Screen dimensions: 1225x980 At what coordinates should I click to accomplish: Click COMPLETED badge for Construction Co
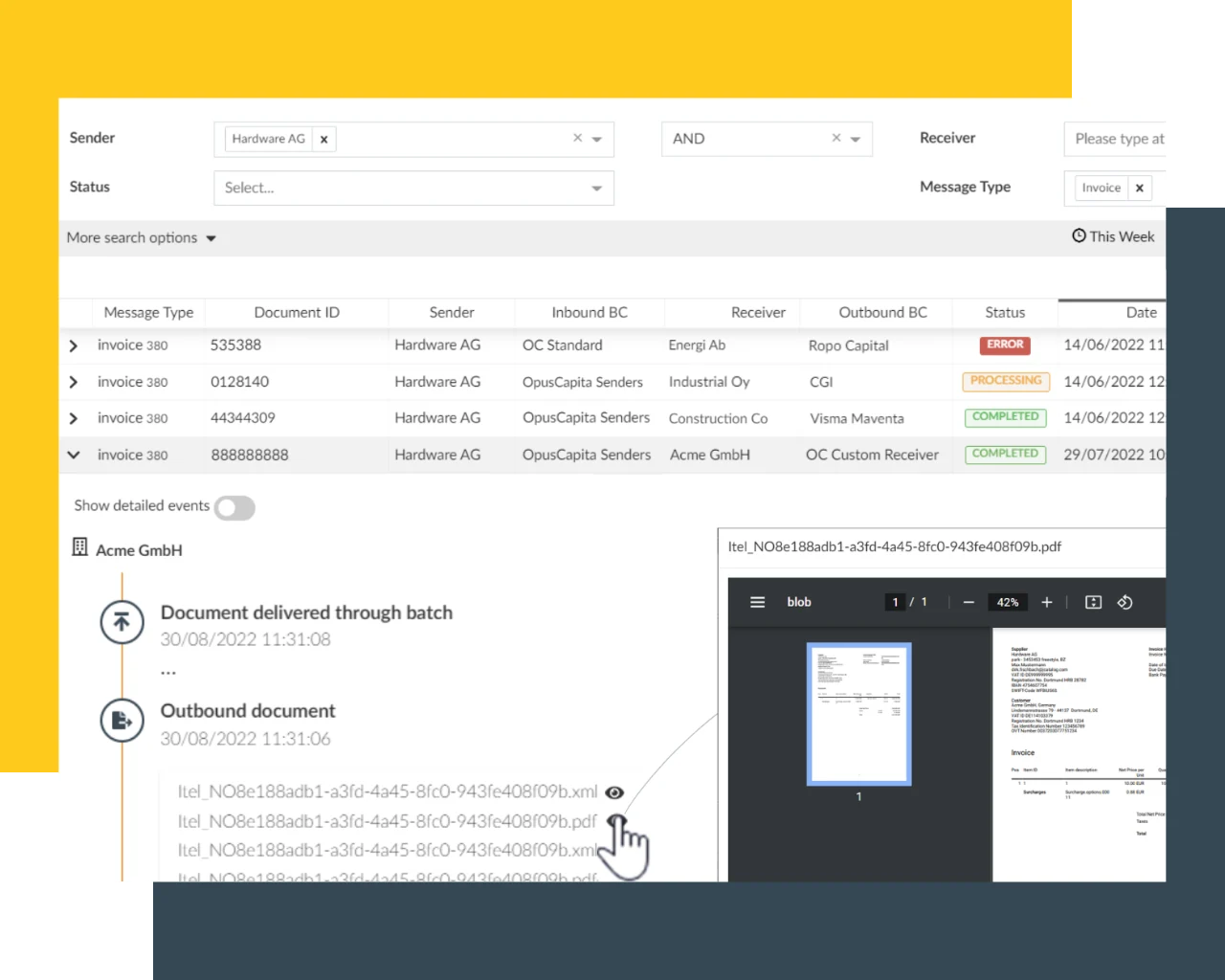(x=1005, y=417)
